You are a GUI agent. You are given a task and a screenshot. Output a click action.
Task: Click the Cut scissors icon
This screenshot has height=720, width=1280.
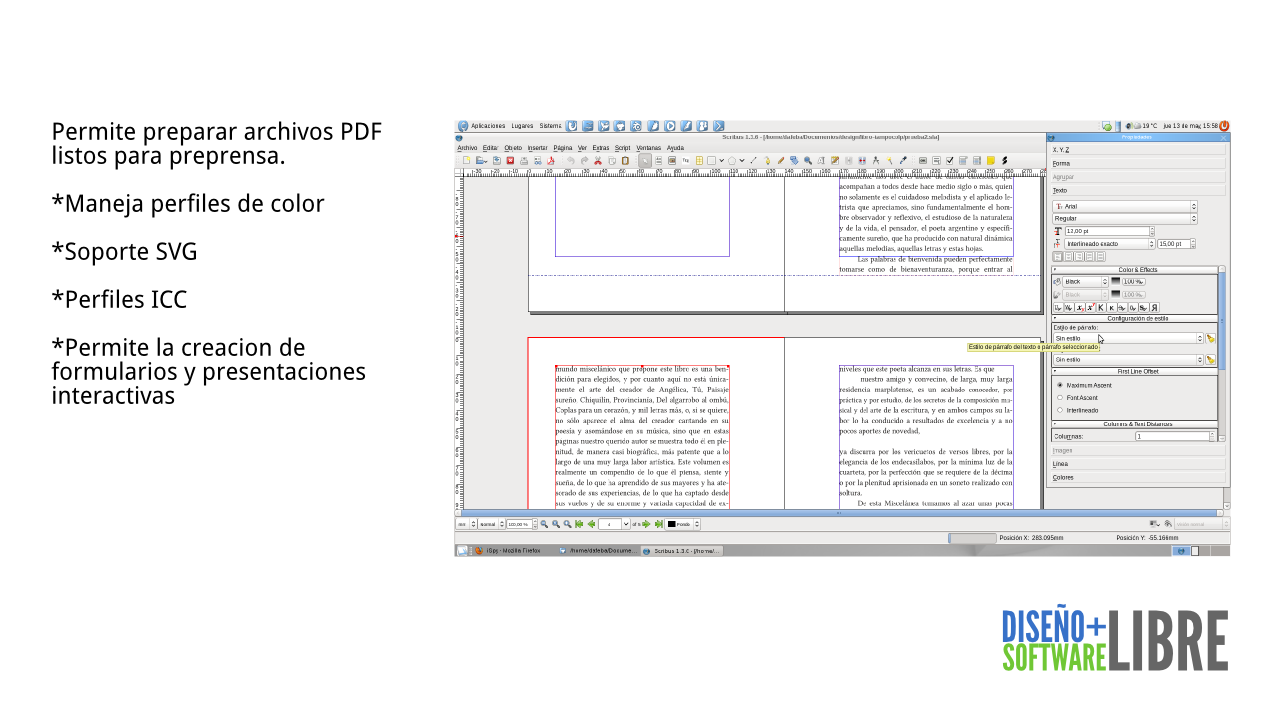click(598, 160)
